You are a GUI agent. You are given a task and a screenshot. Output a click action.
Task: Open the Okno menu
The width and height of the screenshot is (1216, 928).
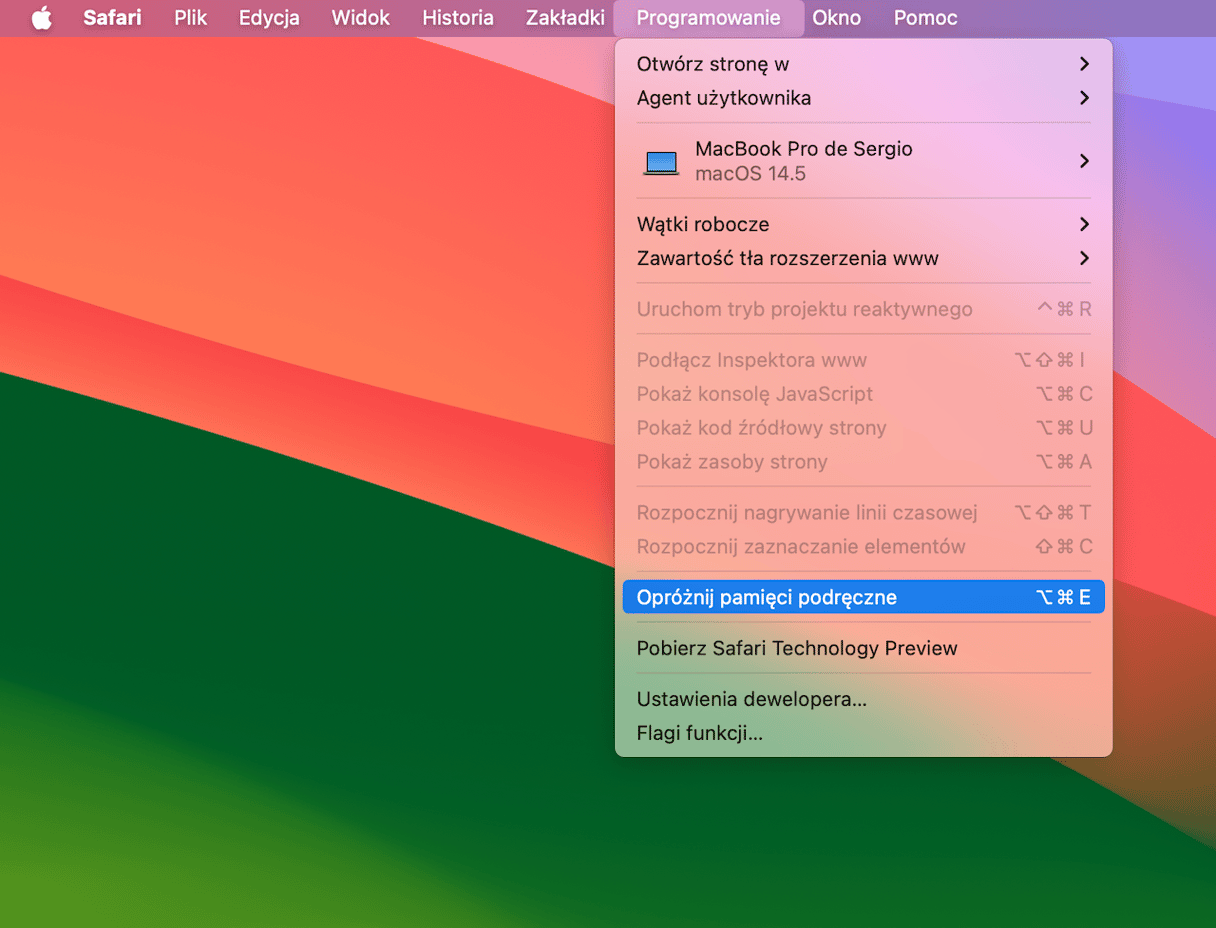pos(836,18)
